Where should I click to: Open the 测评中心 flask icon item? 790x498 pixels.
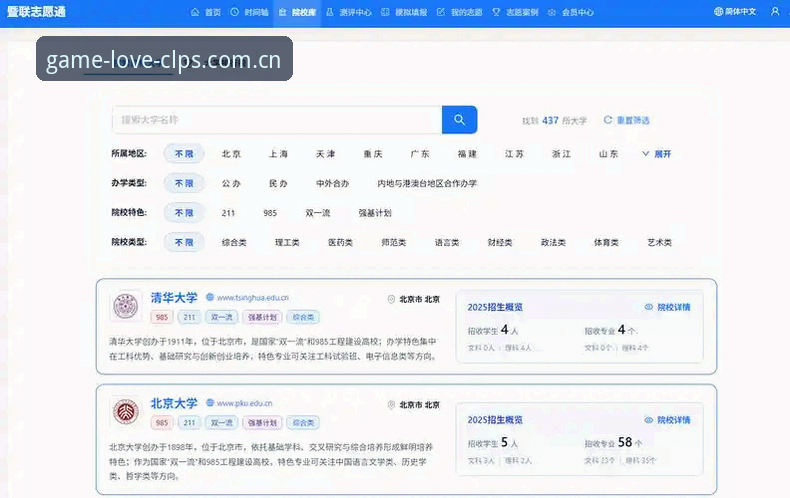tap(330, 12)
